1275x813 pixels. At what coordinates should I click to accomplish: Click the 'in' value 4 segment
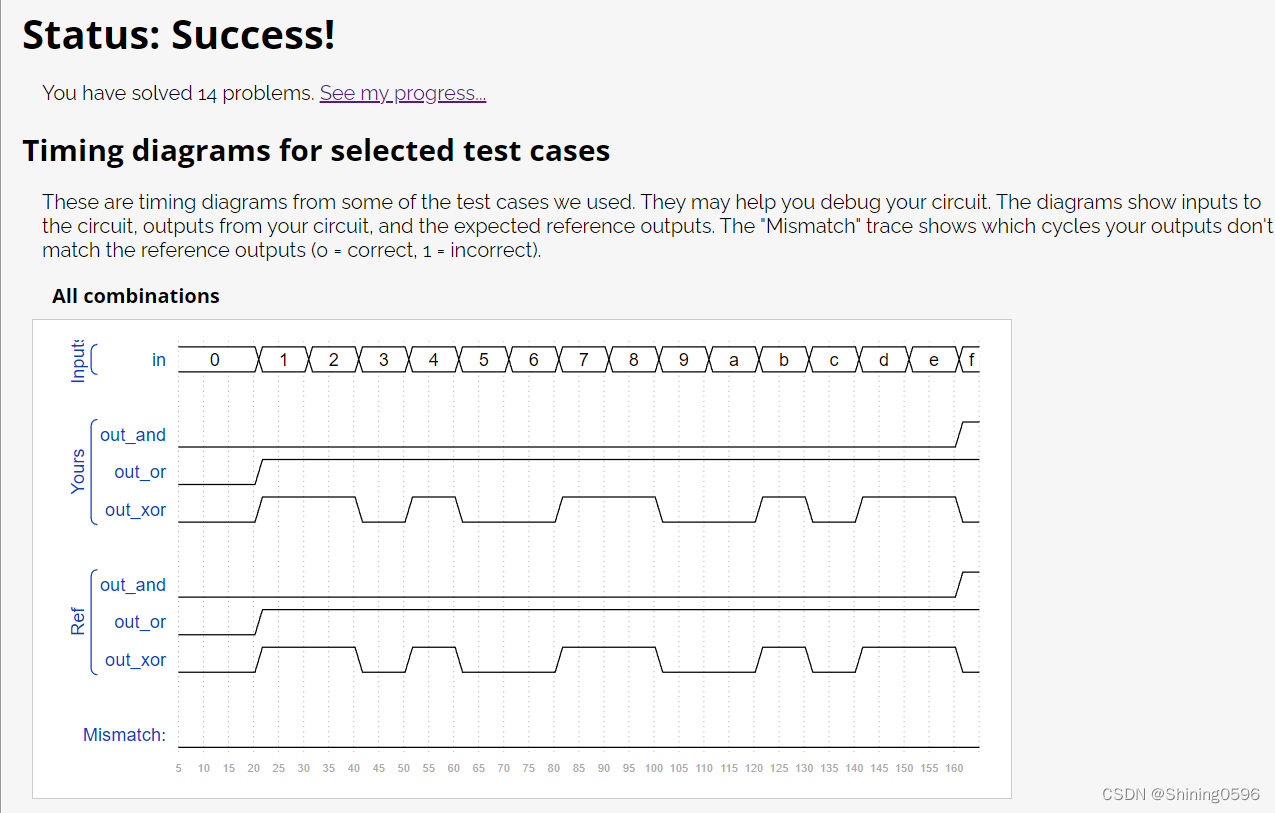[x=433, y=360]
